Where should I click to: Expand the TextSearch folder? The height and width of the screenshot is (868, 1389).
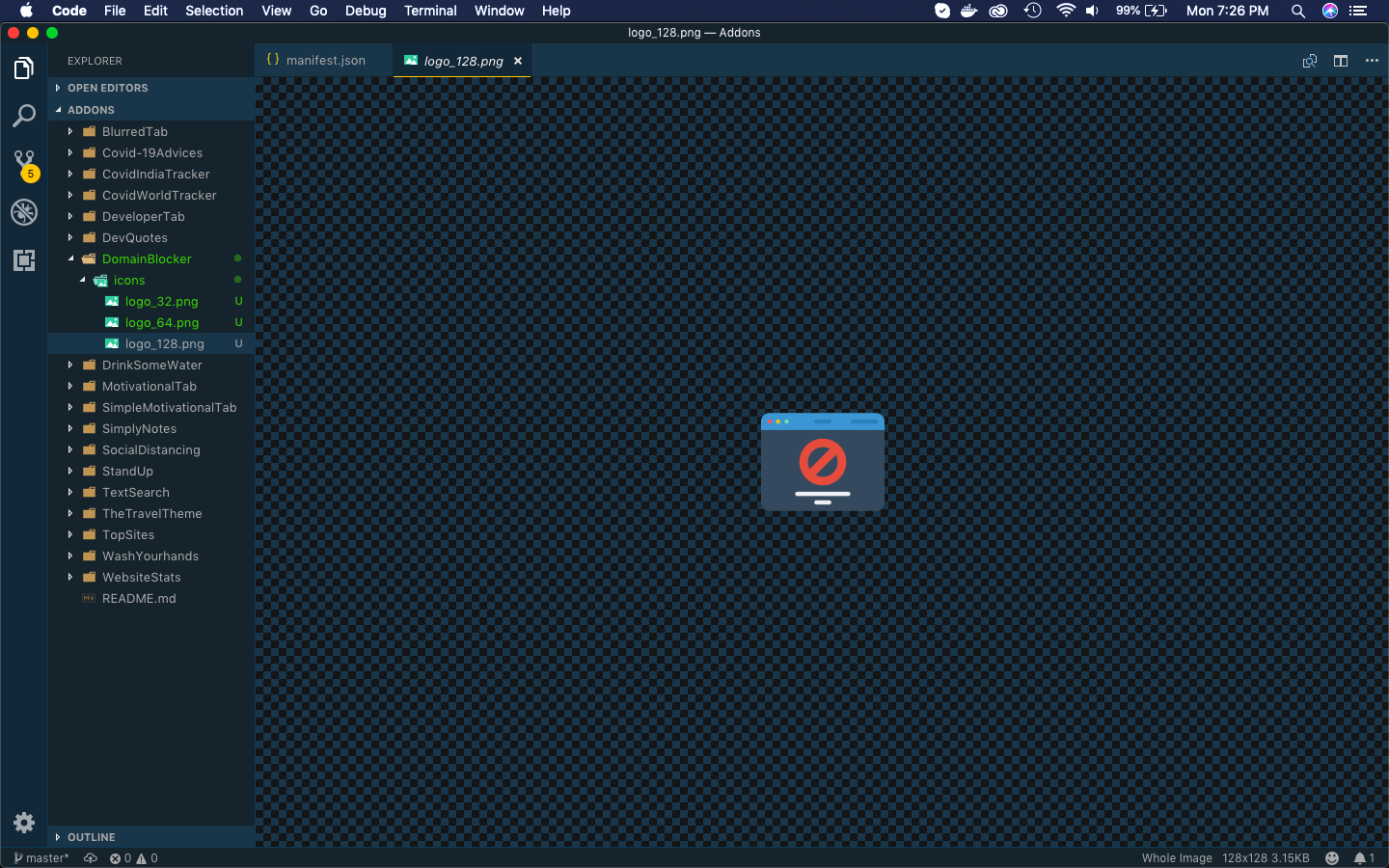(x=151, y=493)
